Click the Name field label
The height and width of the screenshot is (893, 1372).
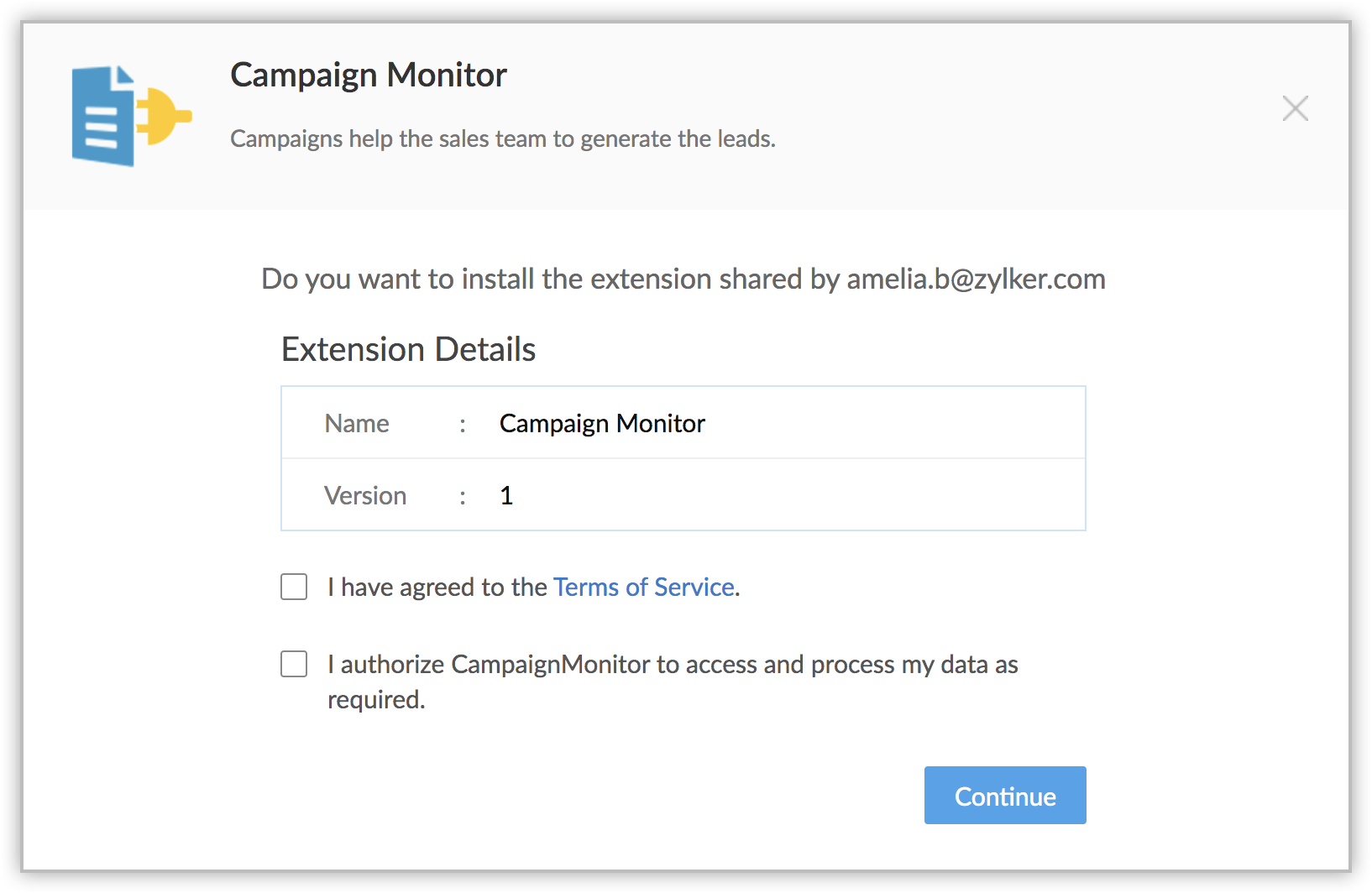(357, 423)
